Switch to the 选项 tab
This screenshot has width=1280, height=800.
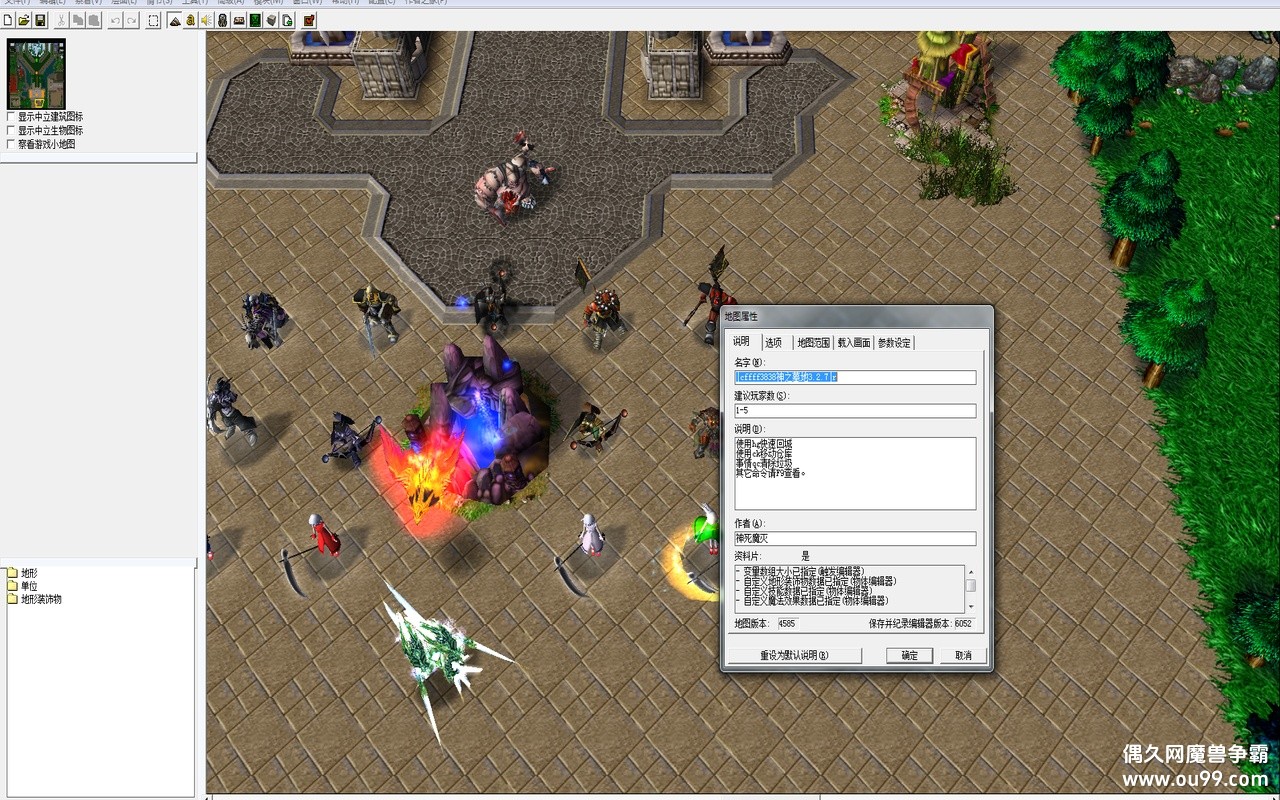[x=773, y=343]
